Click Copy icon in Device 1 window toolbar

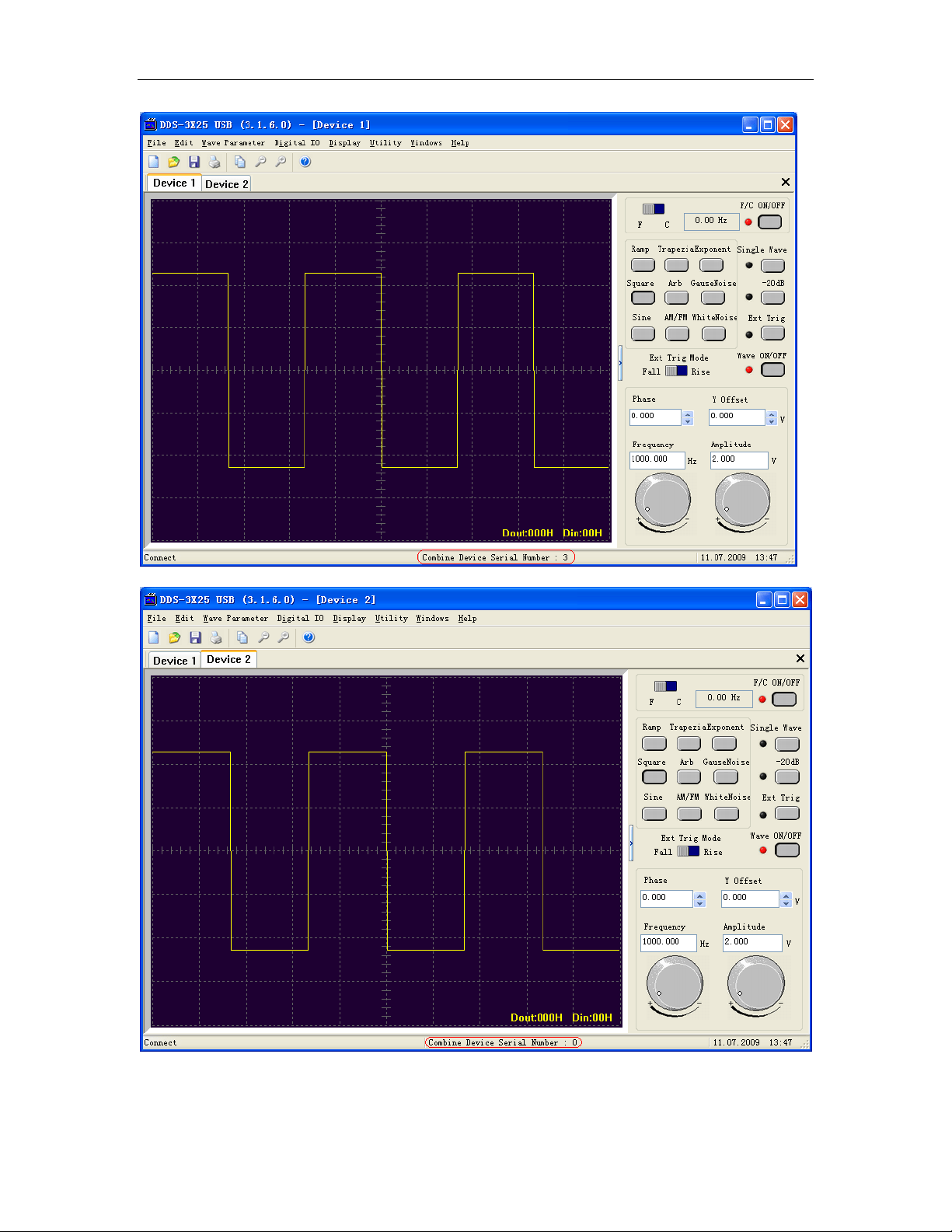(x=240, y=162)
